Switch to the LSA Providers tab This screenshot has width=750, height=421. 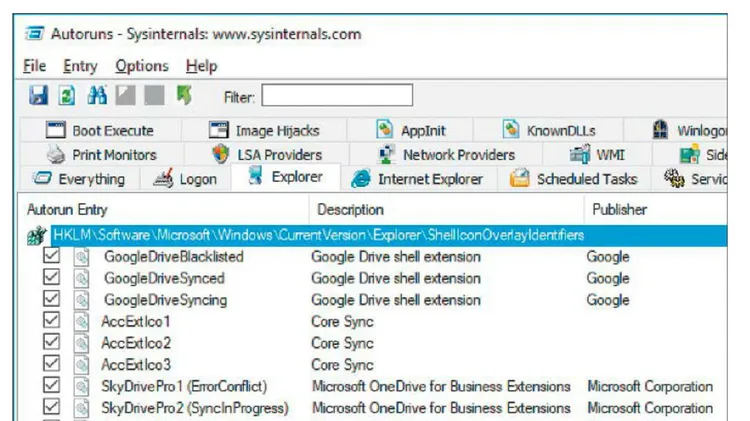tap(267, 155)
